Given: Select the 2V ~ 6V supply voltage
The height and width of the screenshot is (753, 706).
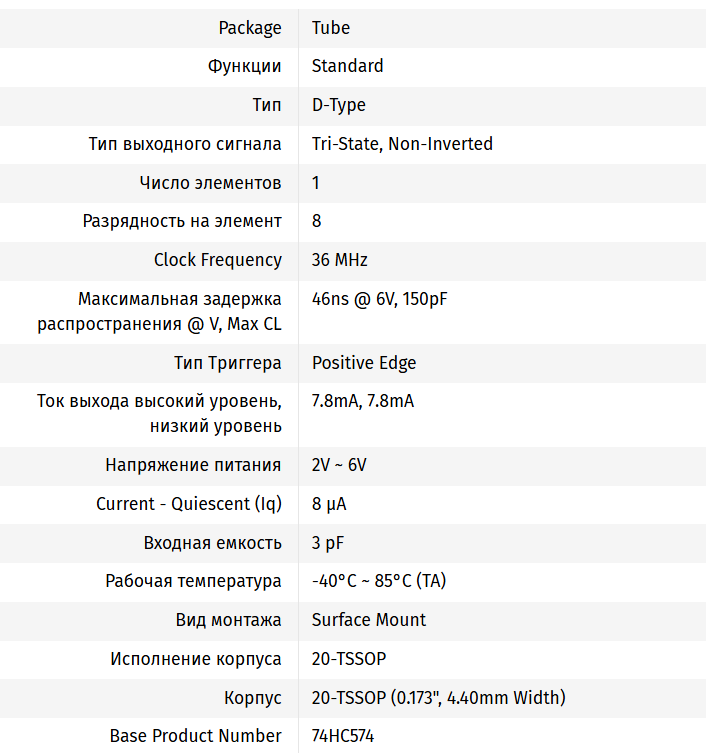Looking at the screenshot, I should click(339, 465).
